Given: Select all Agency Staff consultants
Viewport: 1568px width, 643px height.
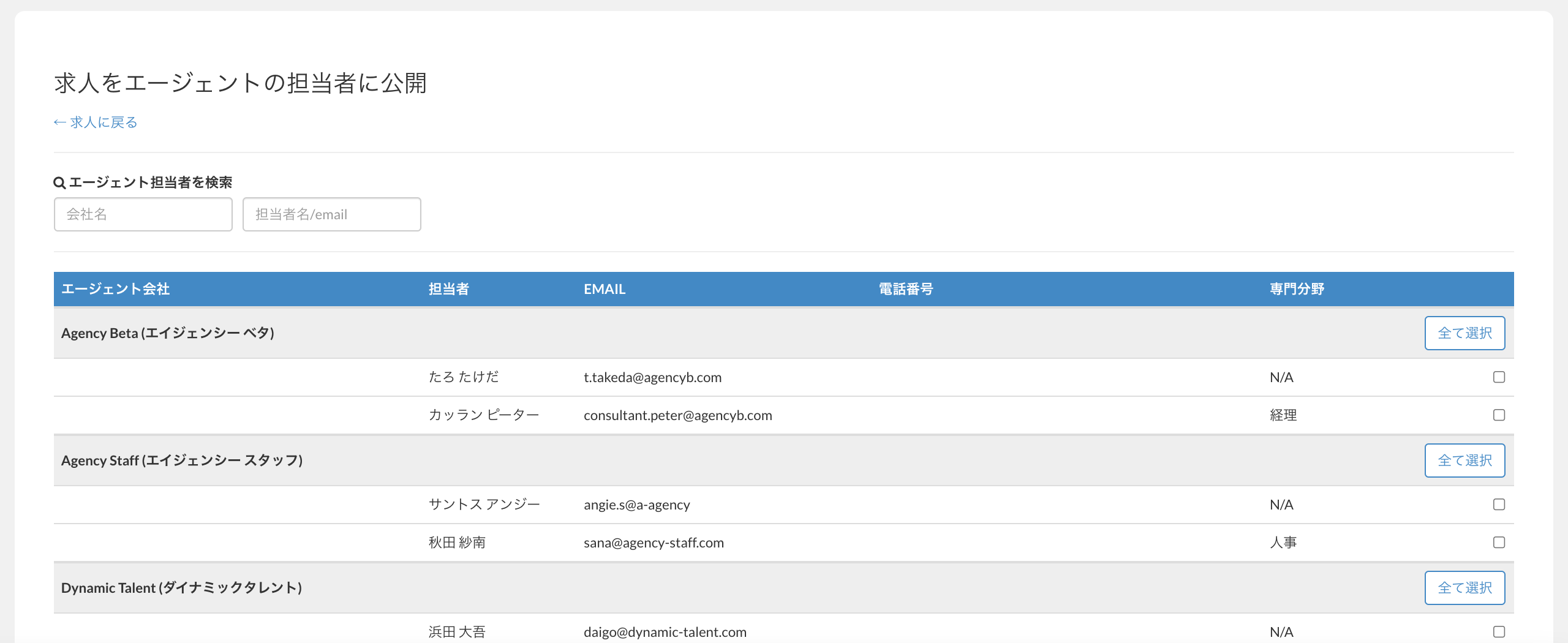Looking at the screenshot, I should pyautogui.click(x=1464, y=461).
